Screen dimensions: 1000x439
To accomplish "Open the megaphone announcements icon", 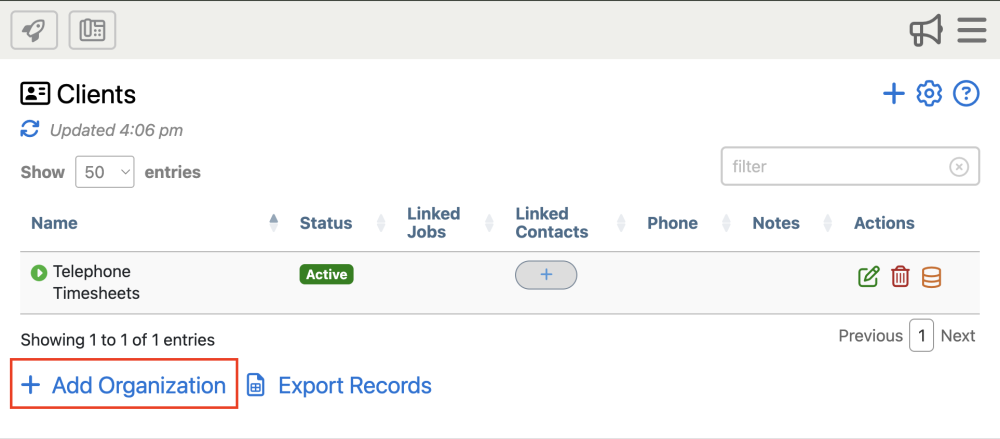I will (x=926, y=30).
